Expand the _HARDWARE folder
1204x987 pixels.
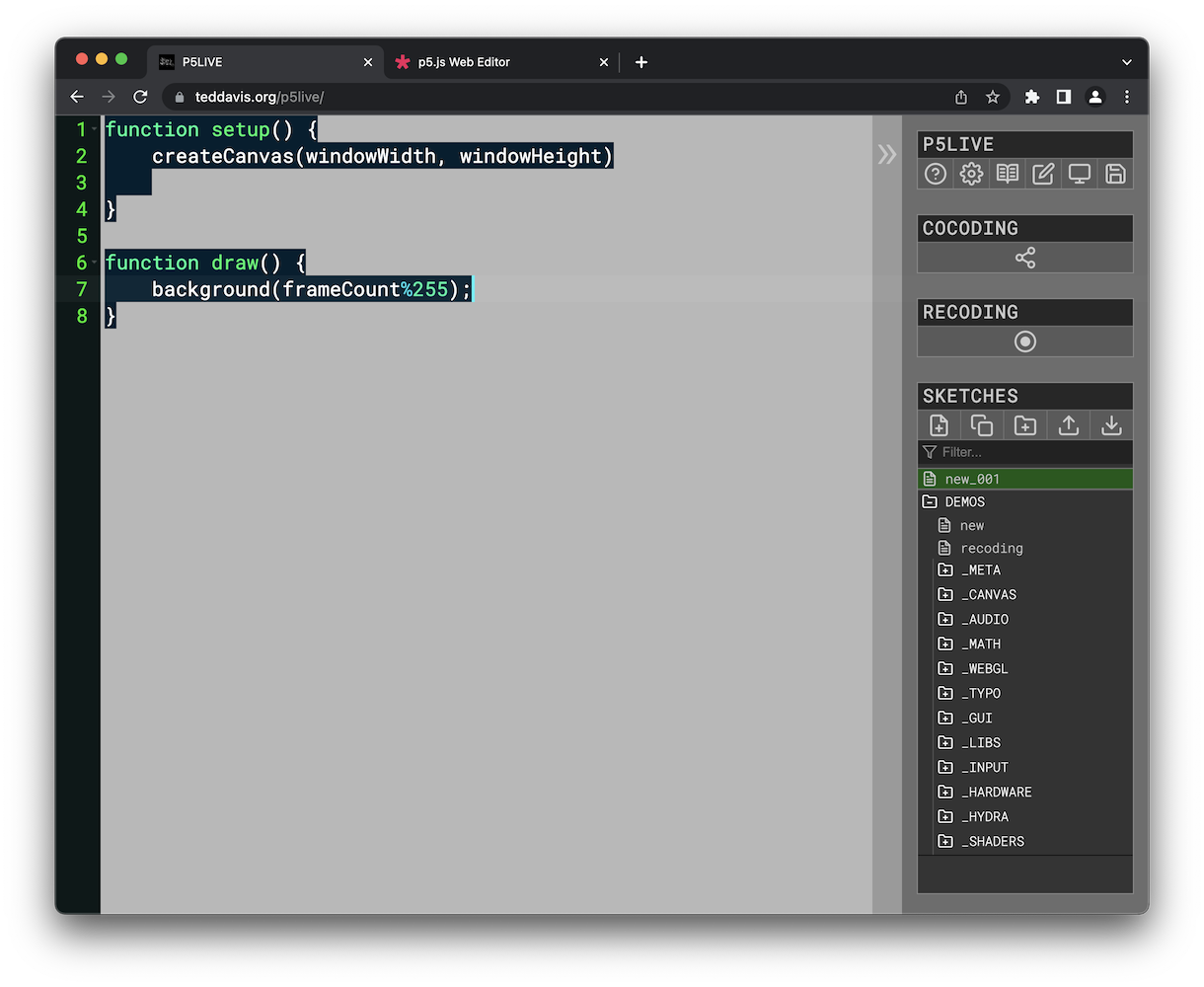click(x=945, y=793)
